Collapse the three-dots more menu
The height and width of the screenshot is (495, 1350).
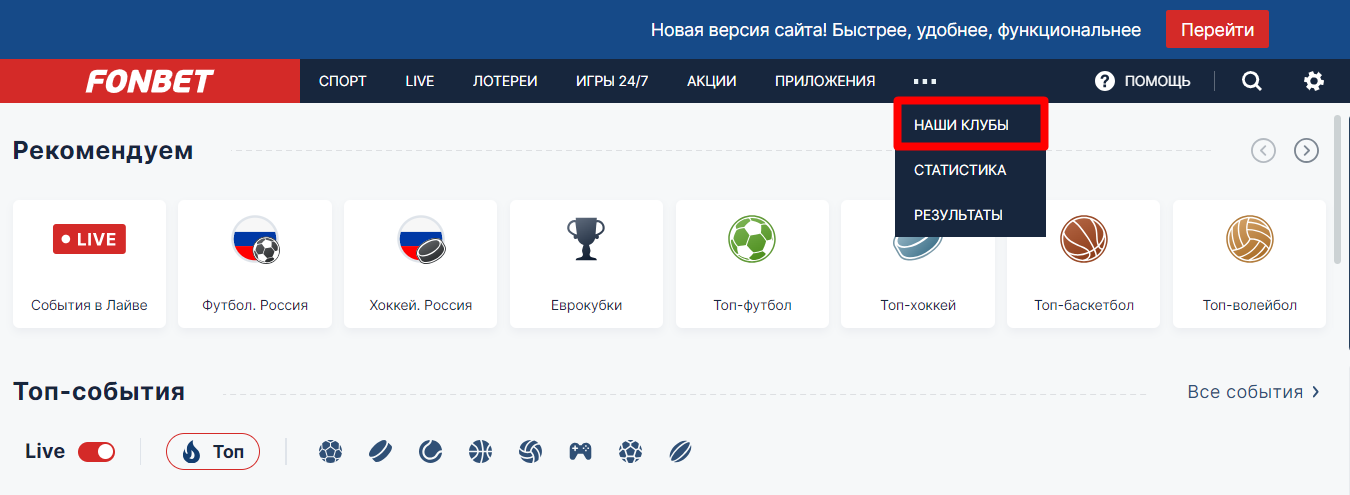click(924, 81)
